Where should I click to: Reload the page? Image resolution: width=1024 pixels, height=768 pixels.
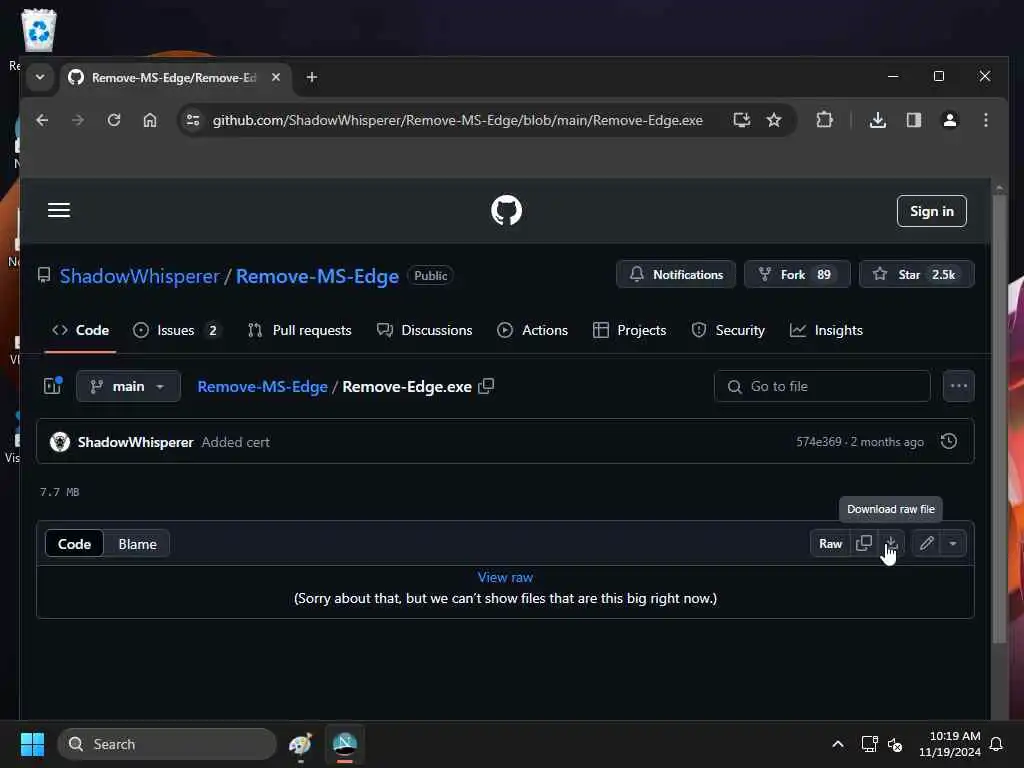click(x=114, y=120)
